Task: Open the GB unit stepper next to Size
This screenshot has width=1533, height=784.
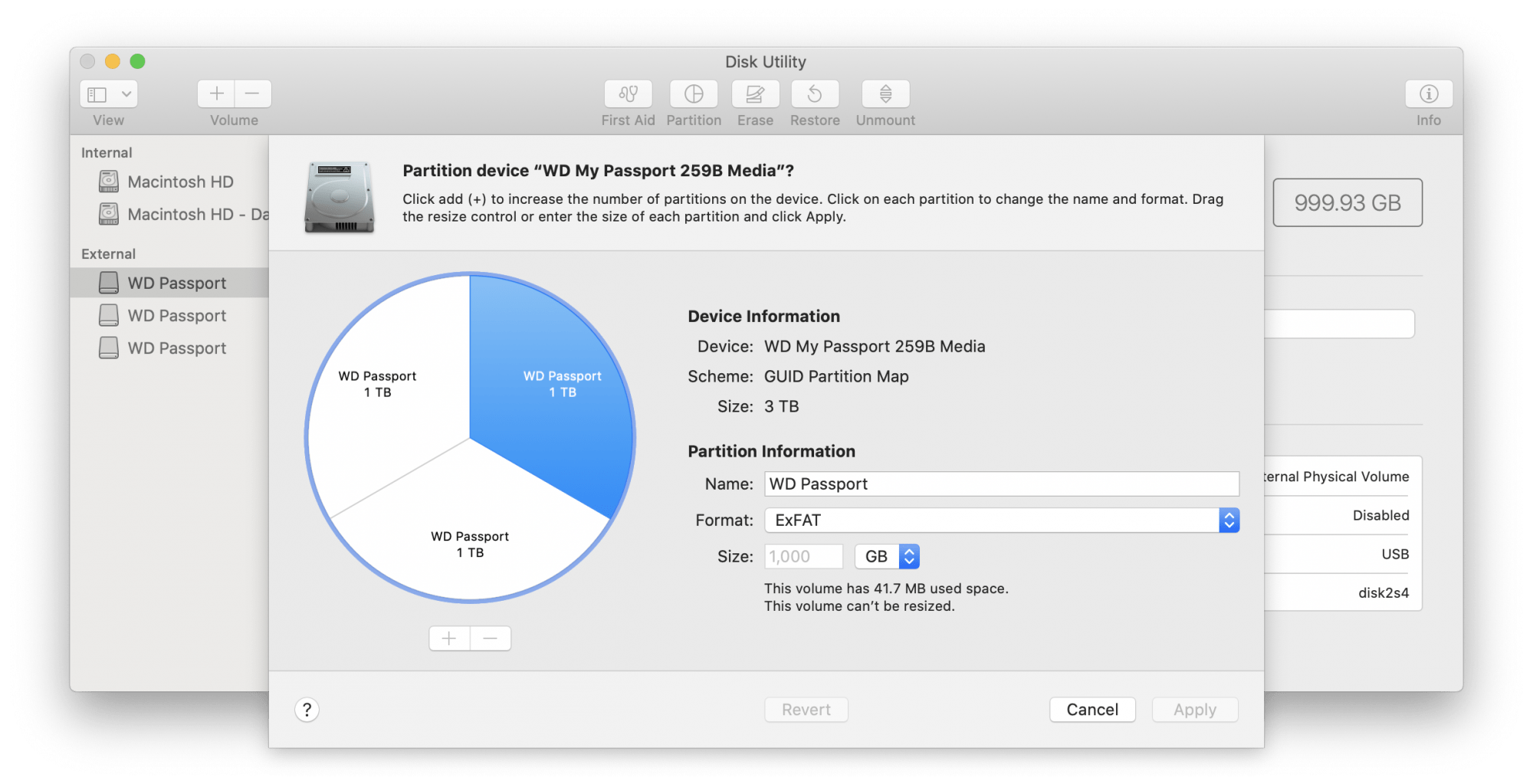Action: pyautogui.click(x=909, y=556)
